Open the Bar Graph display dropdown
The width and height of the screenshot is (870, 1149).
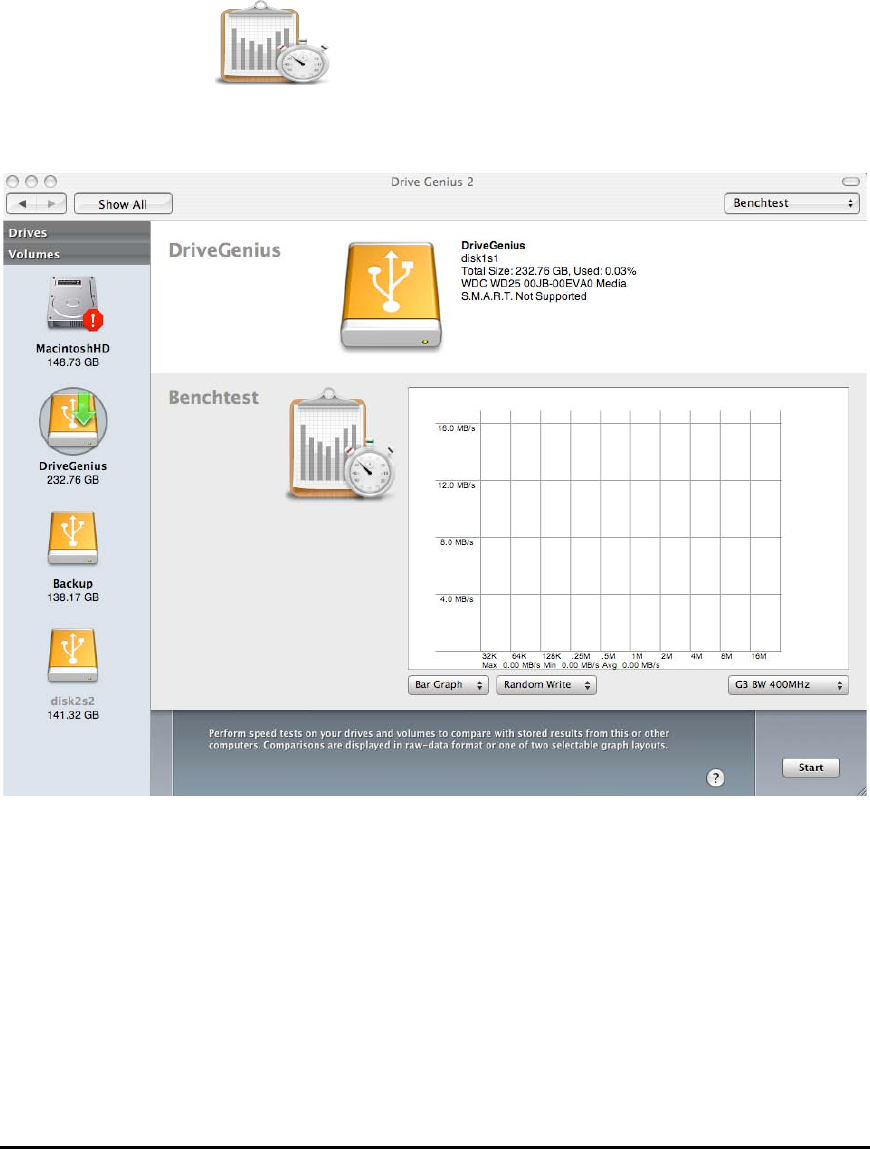[448, 684]
